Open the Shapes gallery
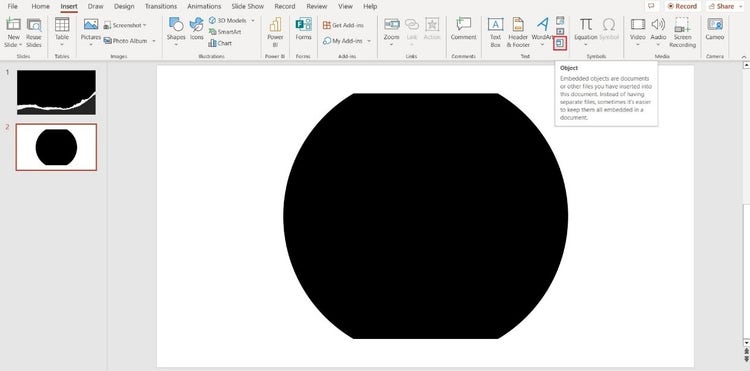Image resolution: width=750 pixels, height=371 pixels. [176, 32]
